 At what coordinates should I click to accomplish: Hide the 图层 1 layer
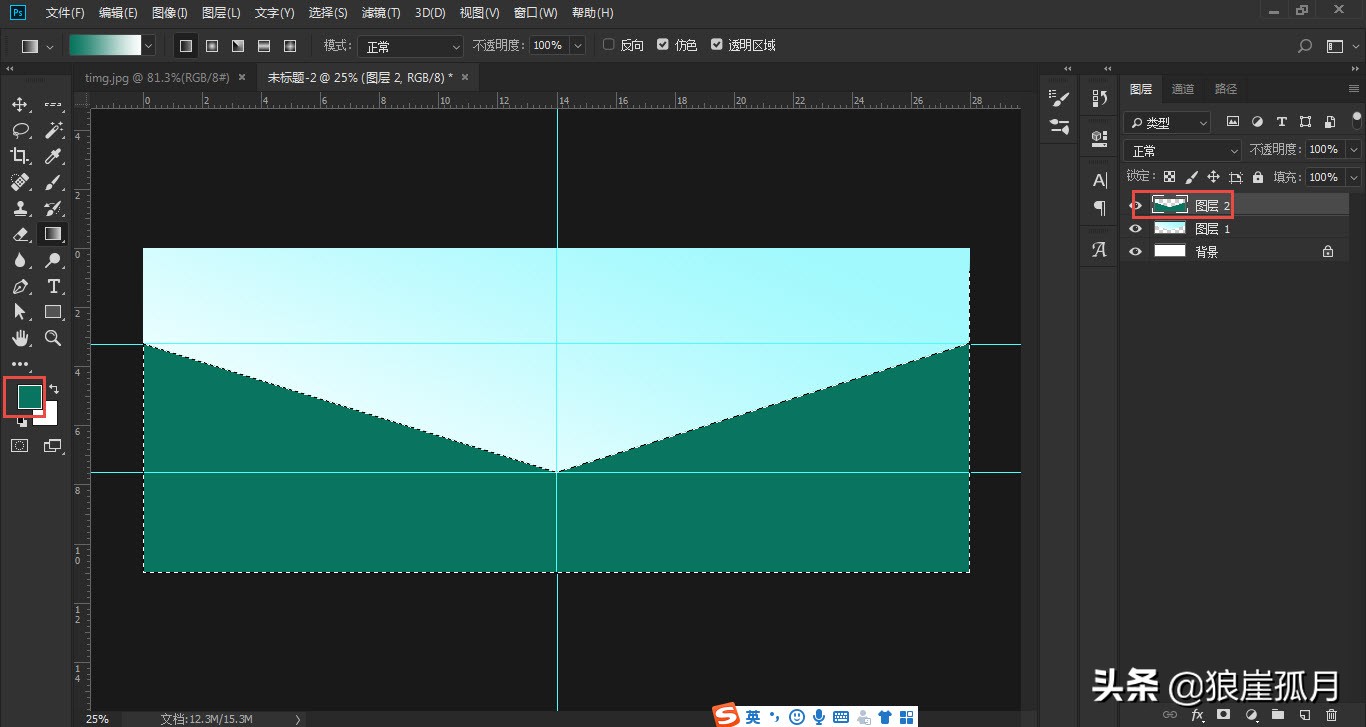tap(1135, 228)
